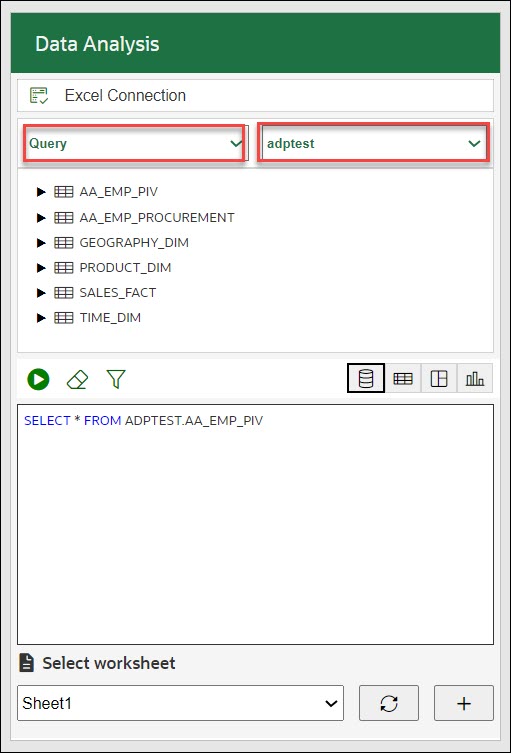Screen dimensions: 511x753
Task: Click the Select worksheet heading
Action: [x=109, y=663]
